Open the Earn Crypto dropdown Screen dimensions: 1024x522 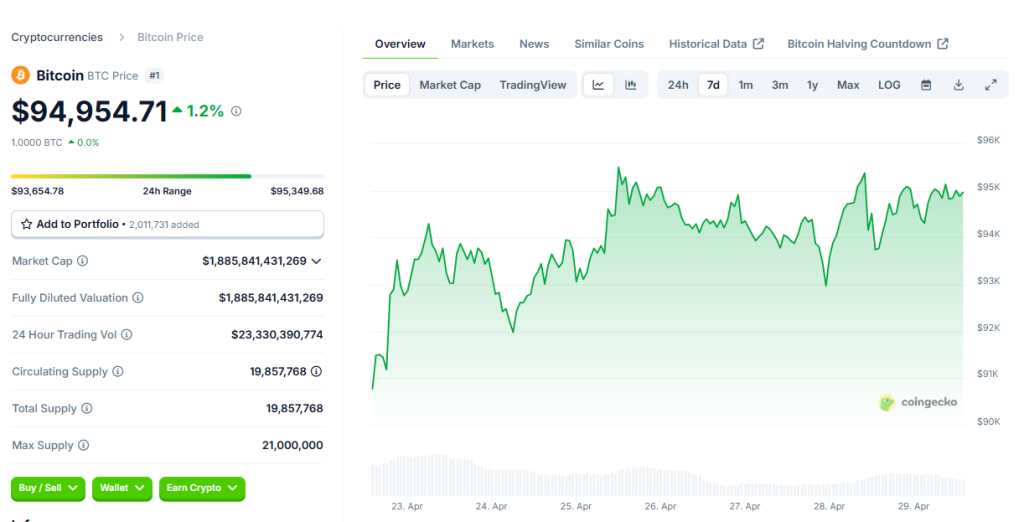tap(202, 488)
